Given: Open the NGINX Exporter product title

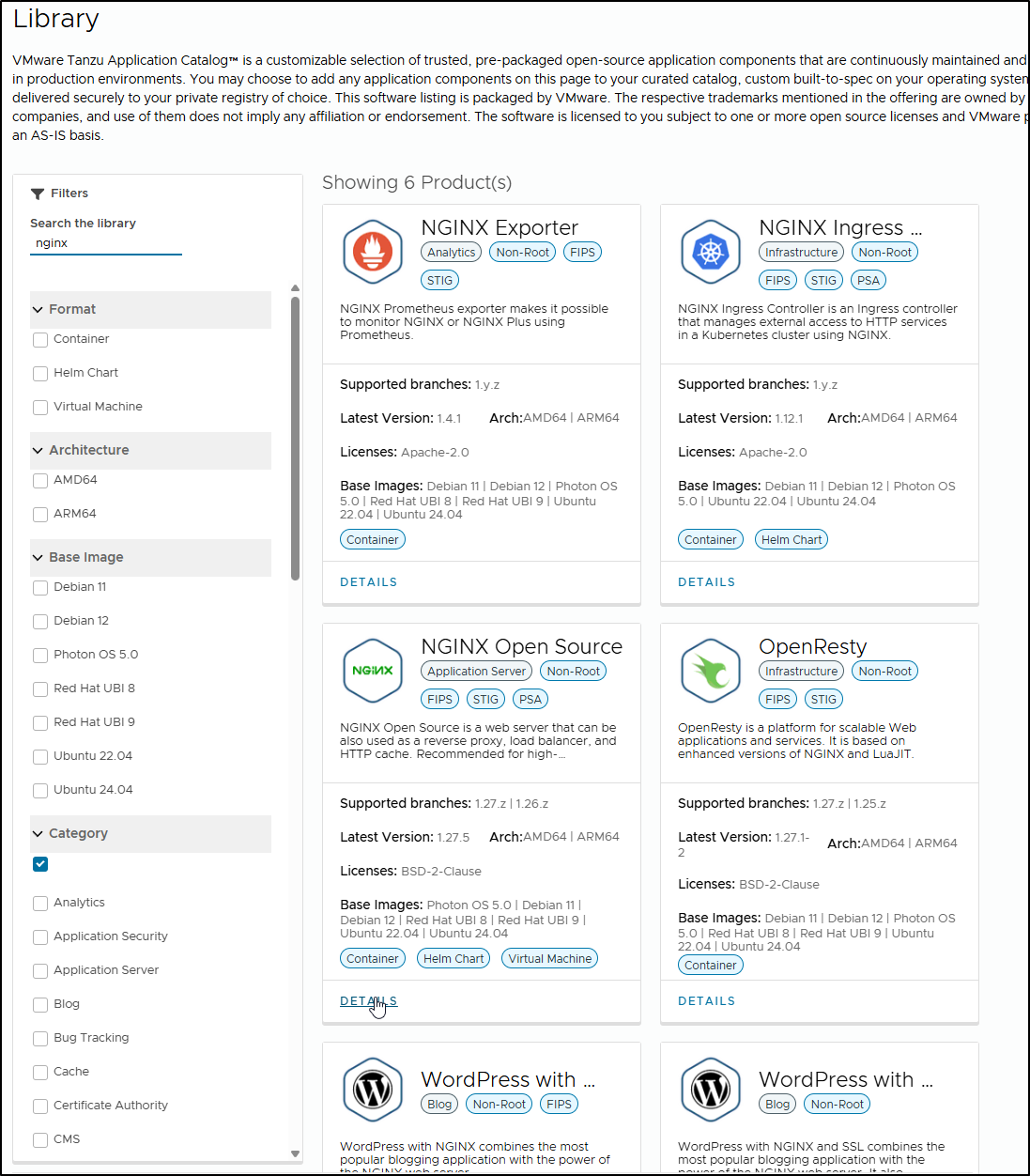Looking at the screenshot, I should click(500, 227).
